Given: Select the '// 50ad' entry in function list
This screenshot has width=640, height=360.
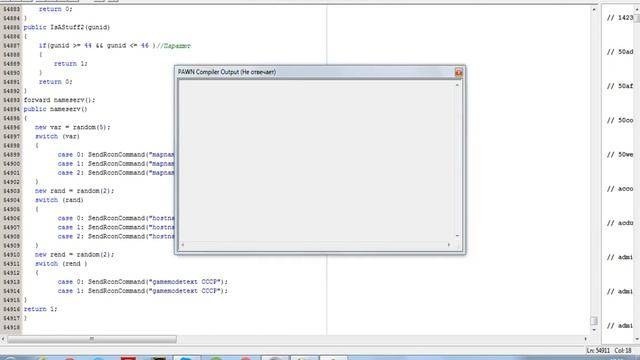Looking at the screenshot, I should click(620, 52).
